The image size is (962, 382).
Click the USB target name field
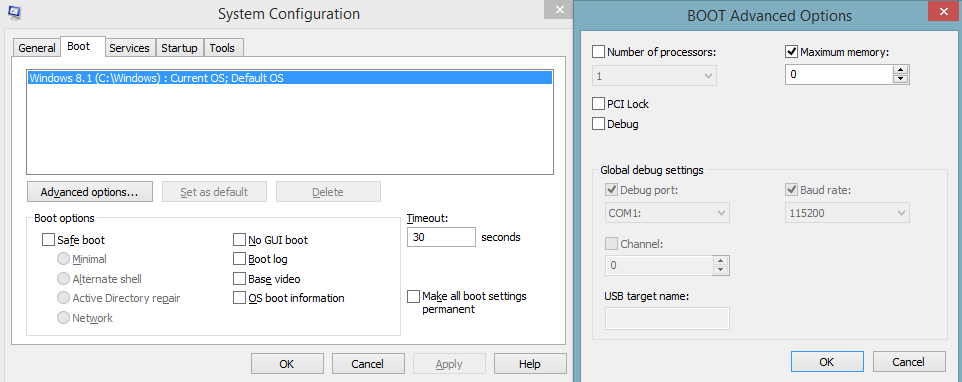coord(668,318)
